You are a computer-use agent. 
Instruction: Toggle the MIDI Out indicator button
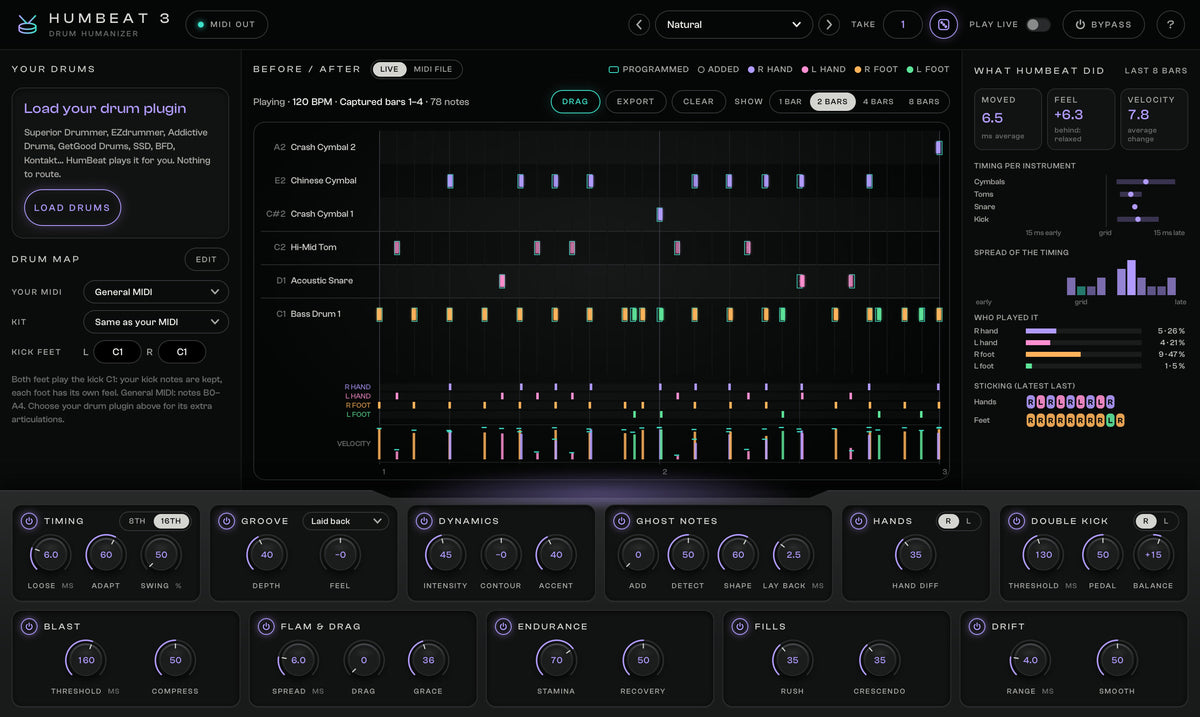coord(227,24)
